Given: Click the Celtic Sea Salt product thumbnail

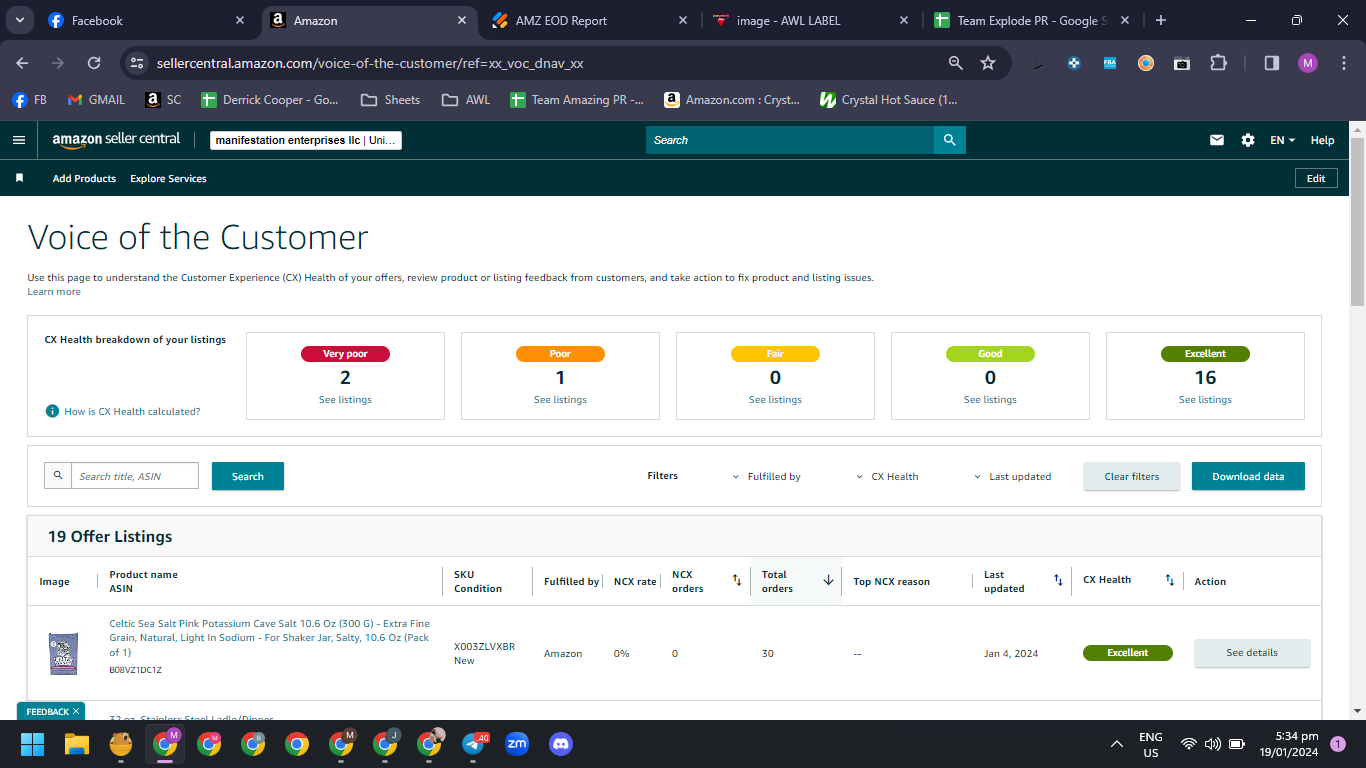Looking at the screenshot, I should click(x=62, y=653).
